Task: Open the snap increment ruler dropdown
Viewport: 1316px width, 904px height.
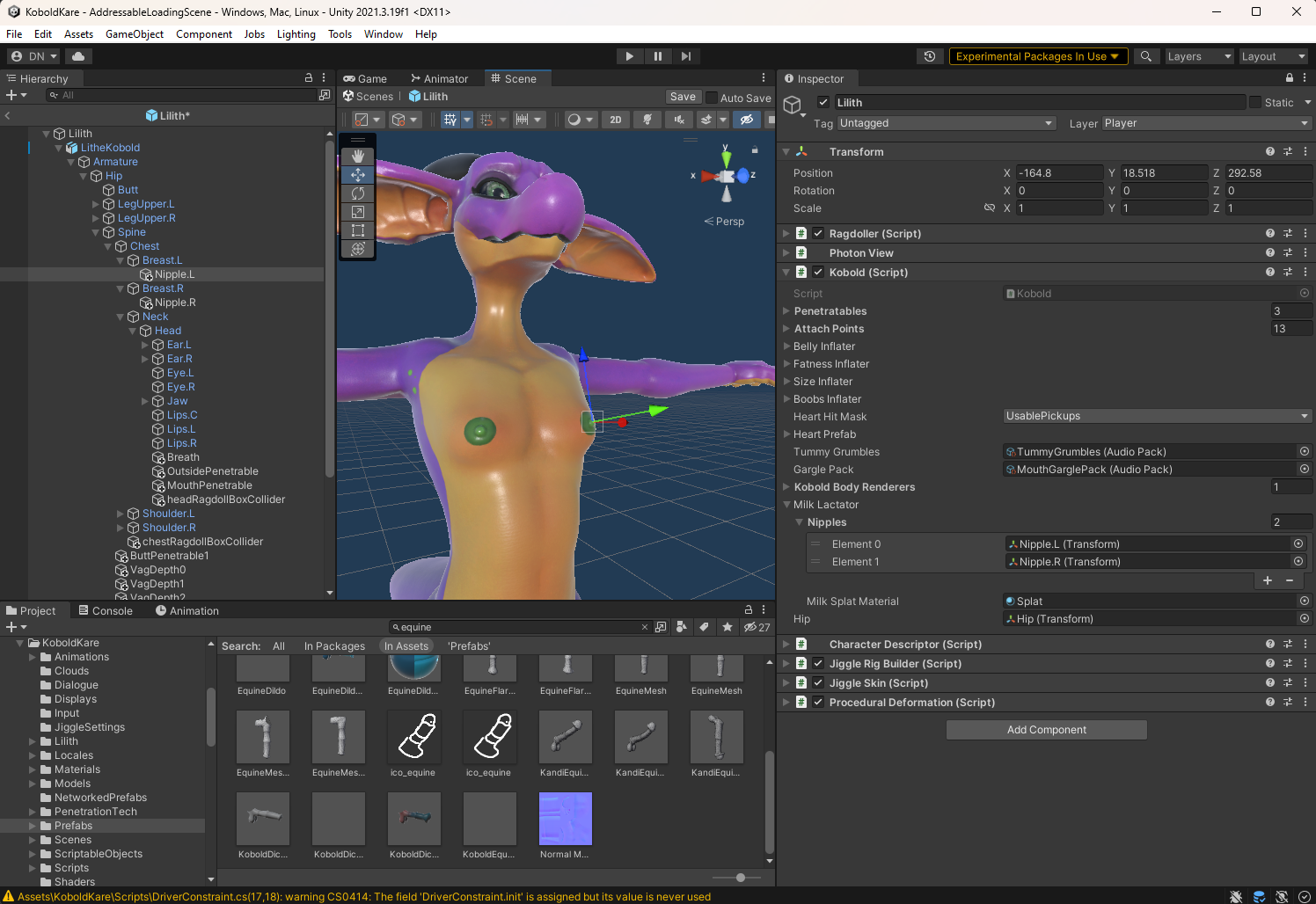Action: pos(529,120)
